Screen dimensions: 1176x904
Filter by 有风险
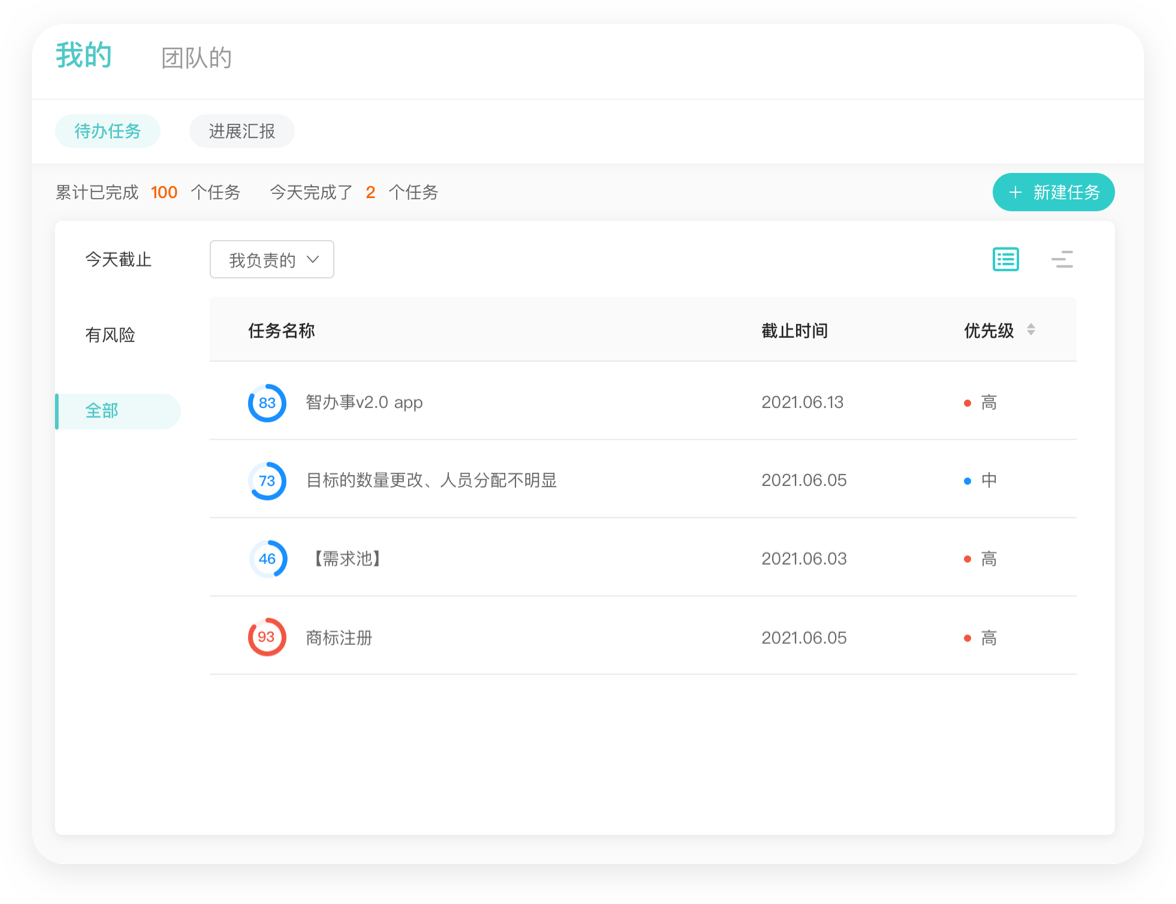pyautogui.click(x=110, y=335)
